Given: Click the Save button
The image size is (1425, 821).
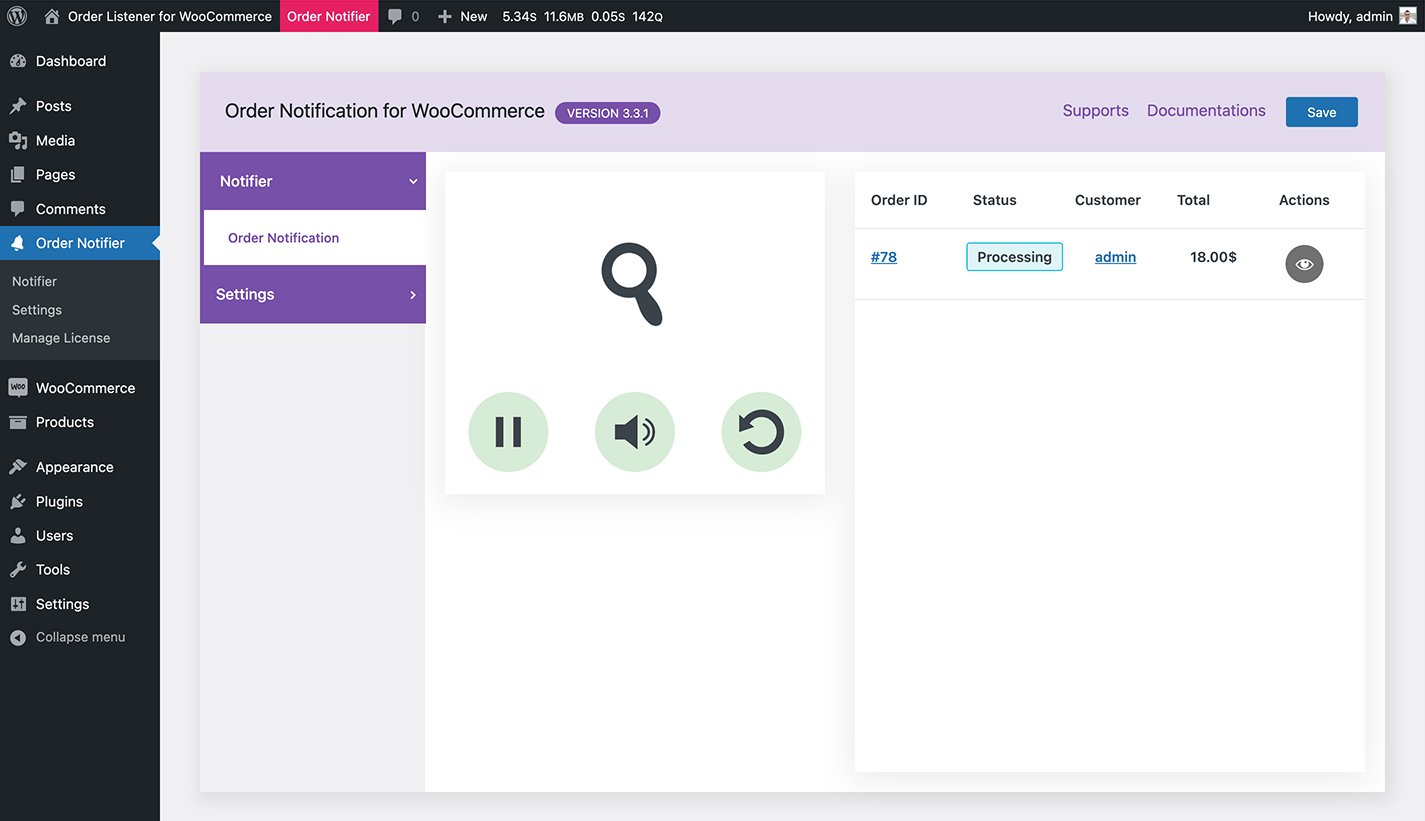Looking at the screenshot, I should [x=1321, y=112].
